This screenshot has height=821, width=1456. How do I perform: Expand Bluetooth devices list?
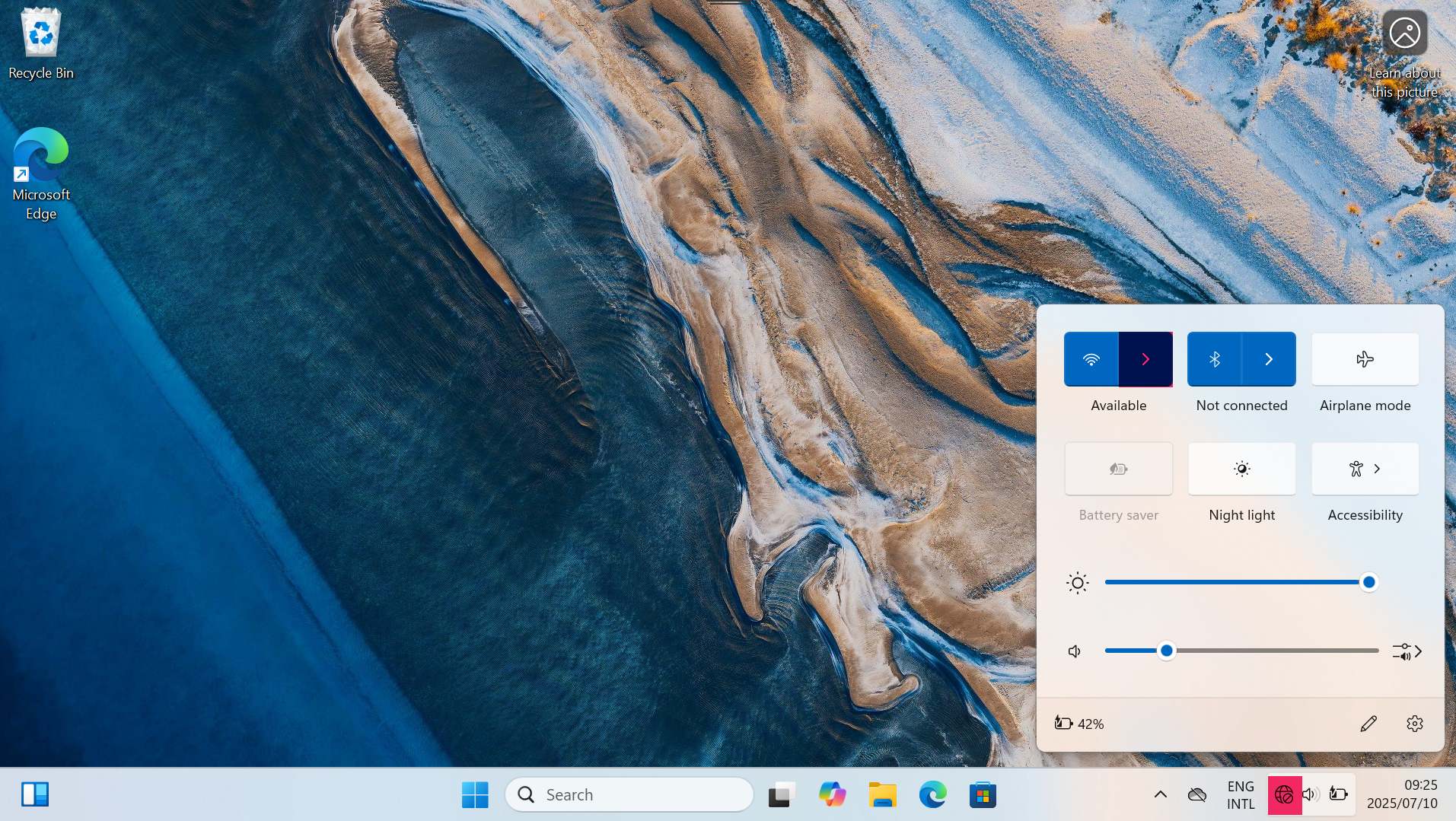(1269, 359)
